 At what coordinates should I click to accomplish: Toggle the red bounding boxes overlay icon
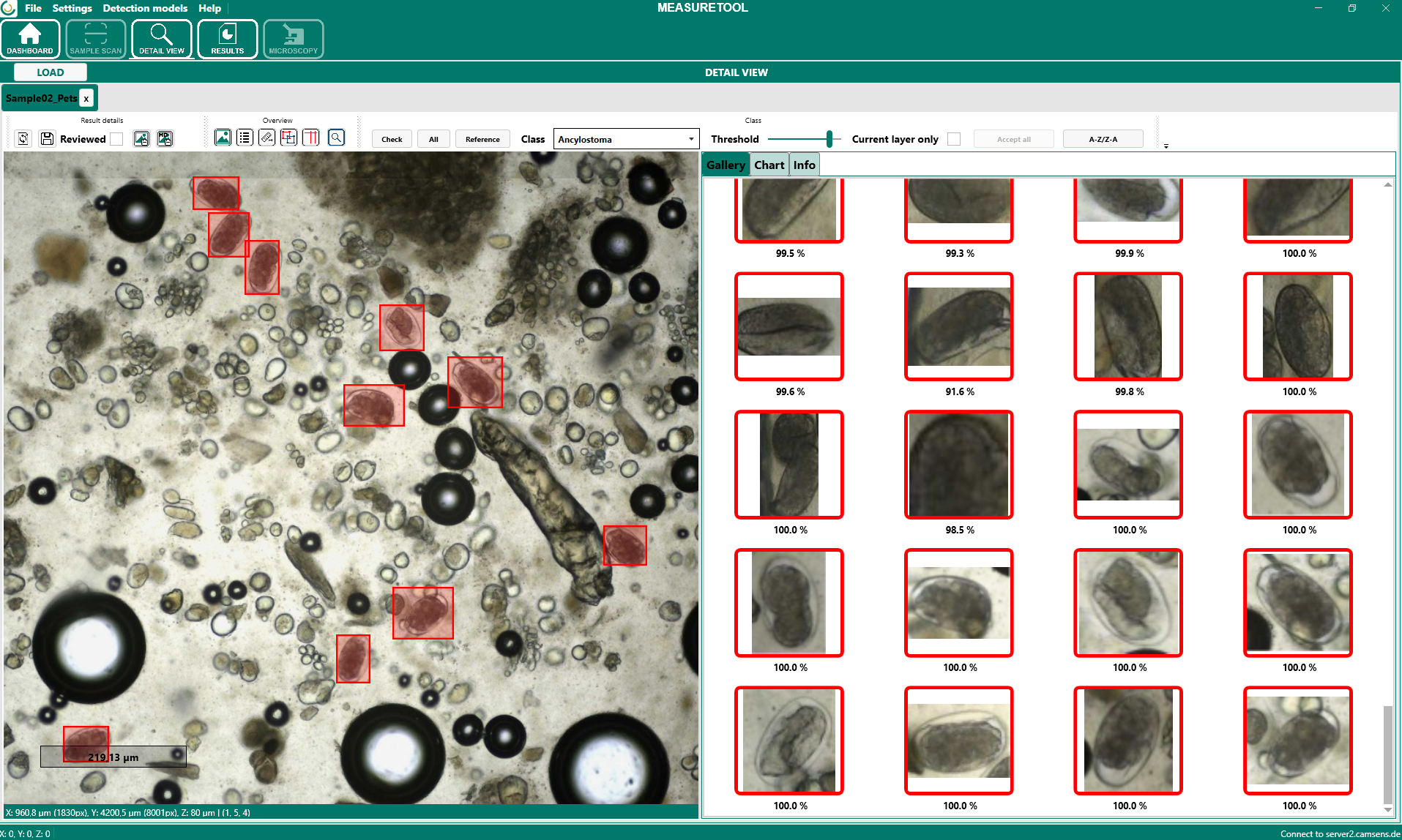[288, 138]
